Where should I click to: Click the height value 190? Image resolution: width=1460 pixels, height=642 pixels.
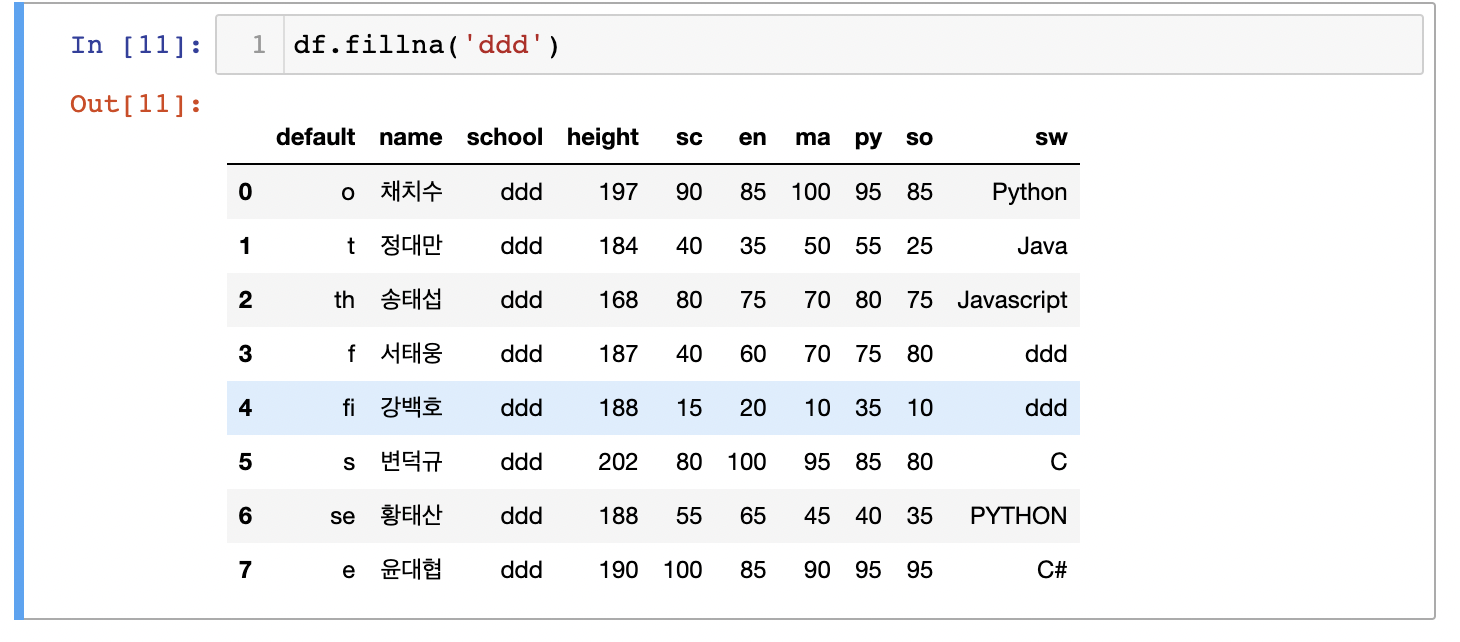tap(619, 570)
